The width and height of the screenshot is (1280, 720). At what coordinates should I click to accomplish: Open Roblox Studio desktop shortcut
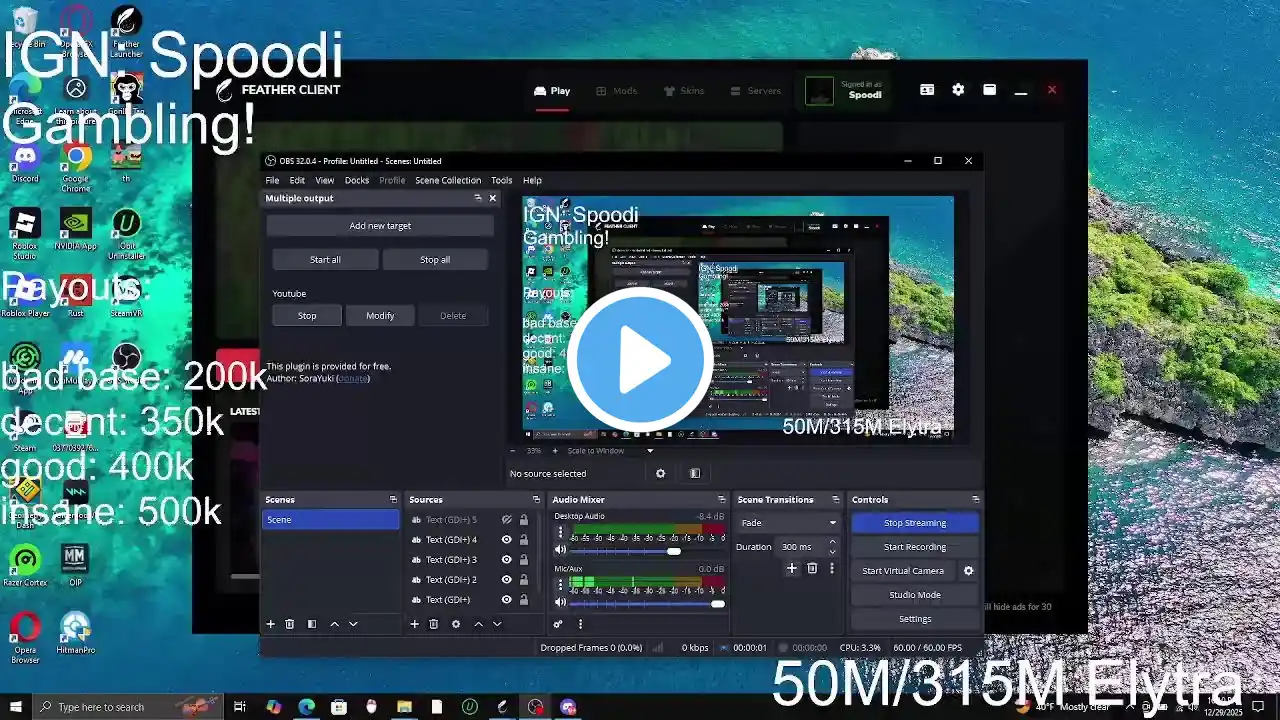pos(25,233)
